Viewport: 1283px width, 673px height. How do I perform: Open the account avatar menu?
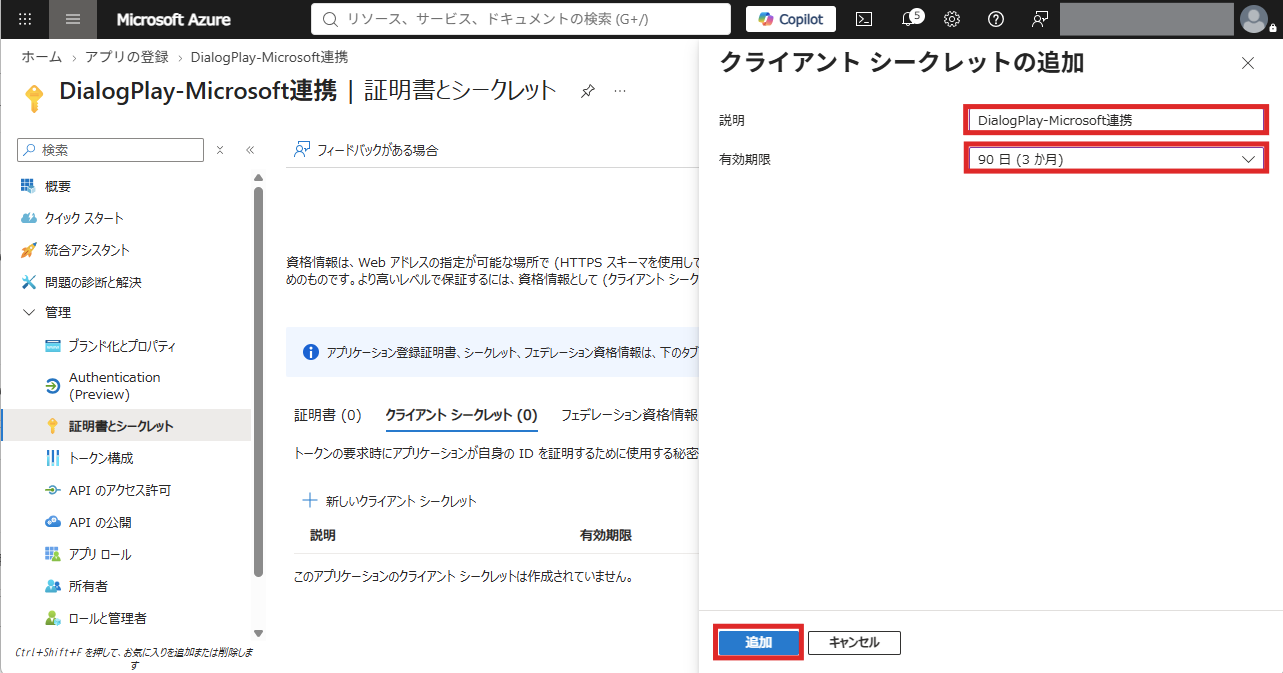pos(1254,19)
